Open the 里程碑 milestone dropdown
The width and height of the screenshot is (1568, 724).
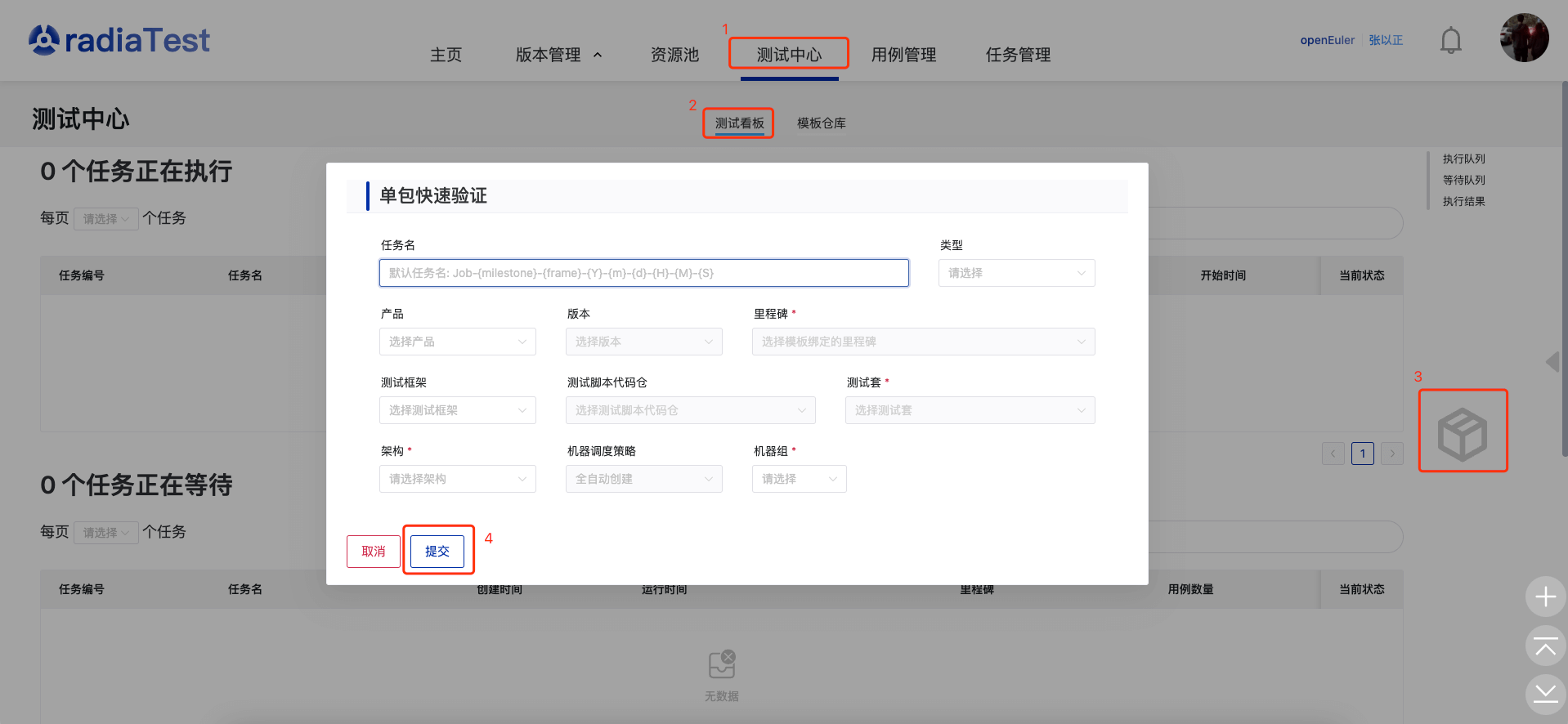pyautogui.click(x=923, y=342)
